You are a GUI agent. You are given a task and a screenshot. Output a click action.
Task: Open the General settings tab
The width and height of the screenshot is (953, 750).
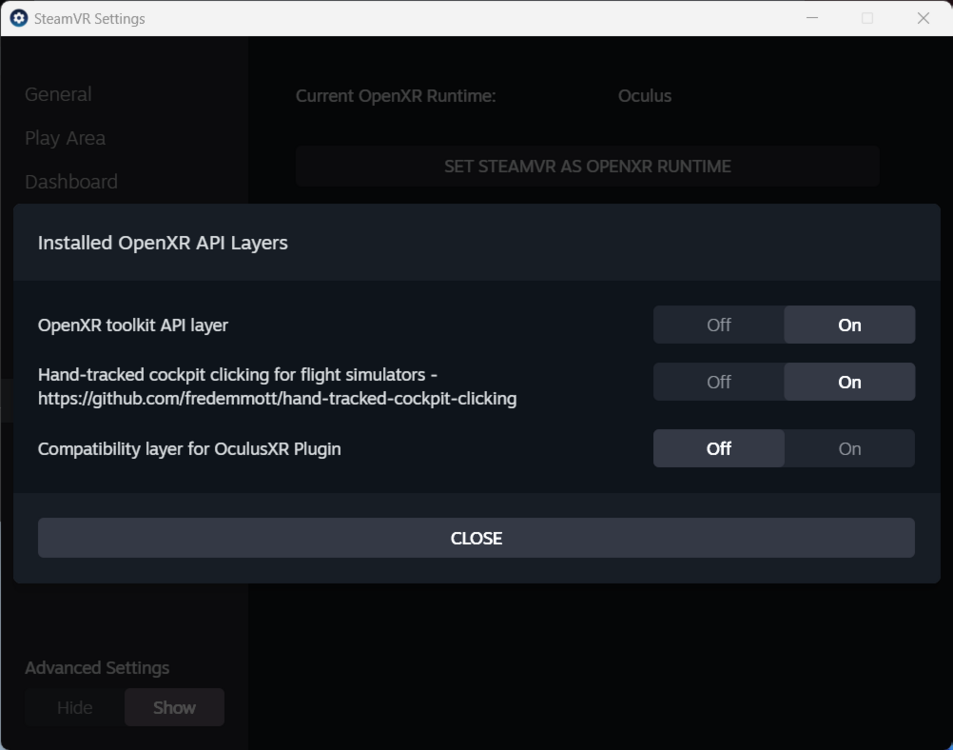[58, 94]
